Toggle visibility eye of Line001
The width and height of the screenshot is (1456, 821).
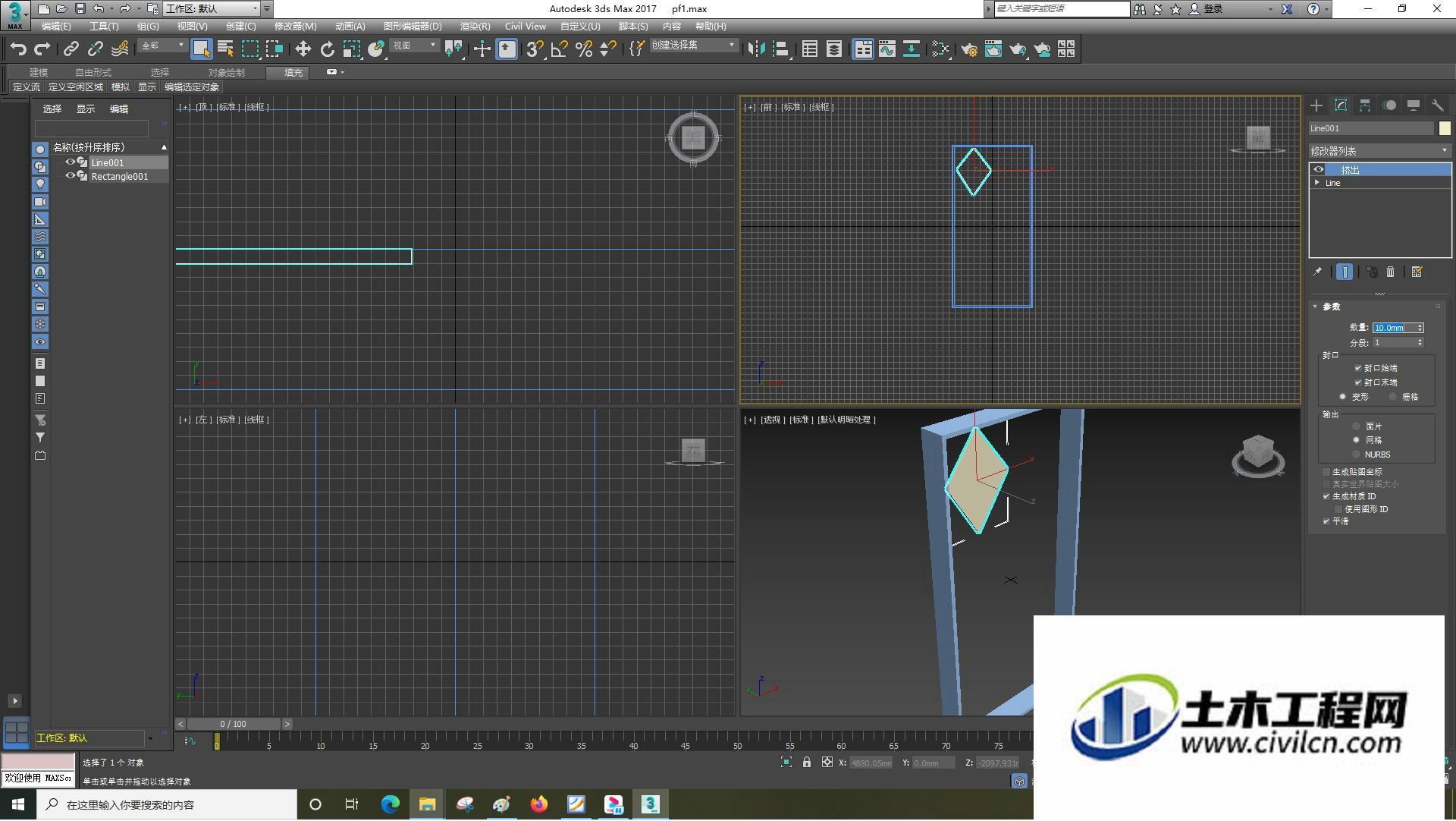pos(70,162)
